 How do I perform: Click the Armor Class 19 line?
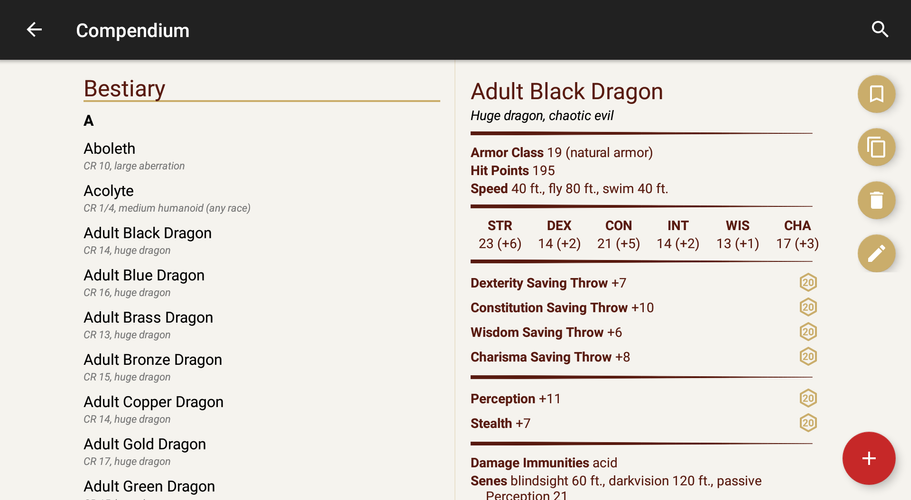[562, 153]
